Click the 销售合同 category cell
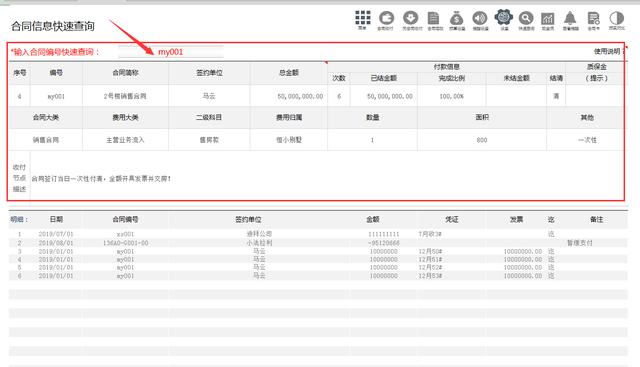This screenshot has width=640, height=367. tap(46, 140)
